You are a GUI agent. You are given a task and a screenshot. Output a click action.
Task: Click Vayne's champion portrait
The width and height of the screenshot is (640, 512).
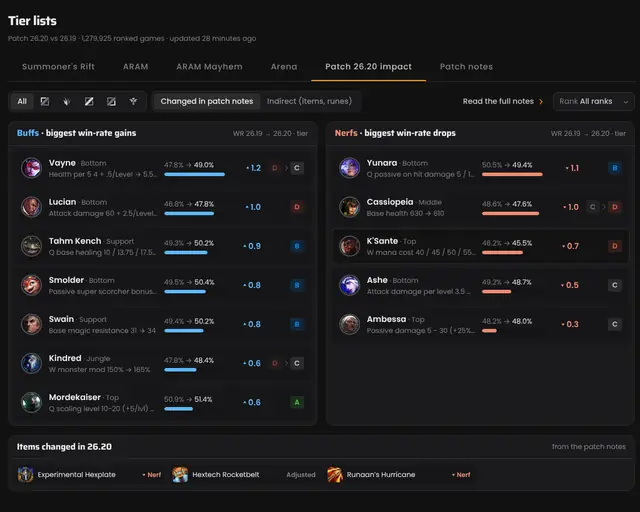point(31,168)
